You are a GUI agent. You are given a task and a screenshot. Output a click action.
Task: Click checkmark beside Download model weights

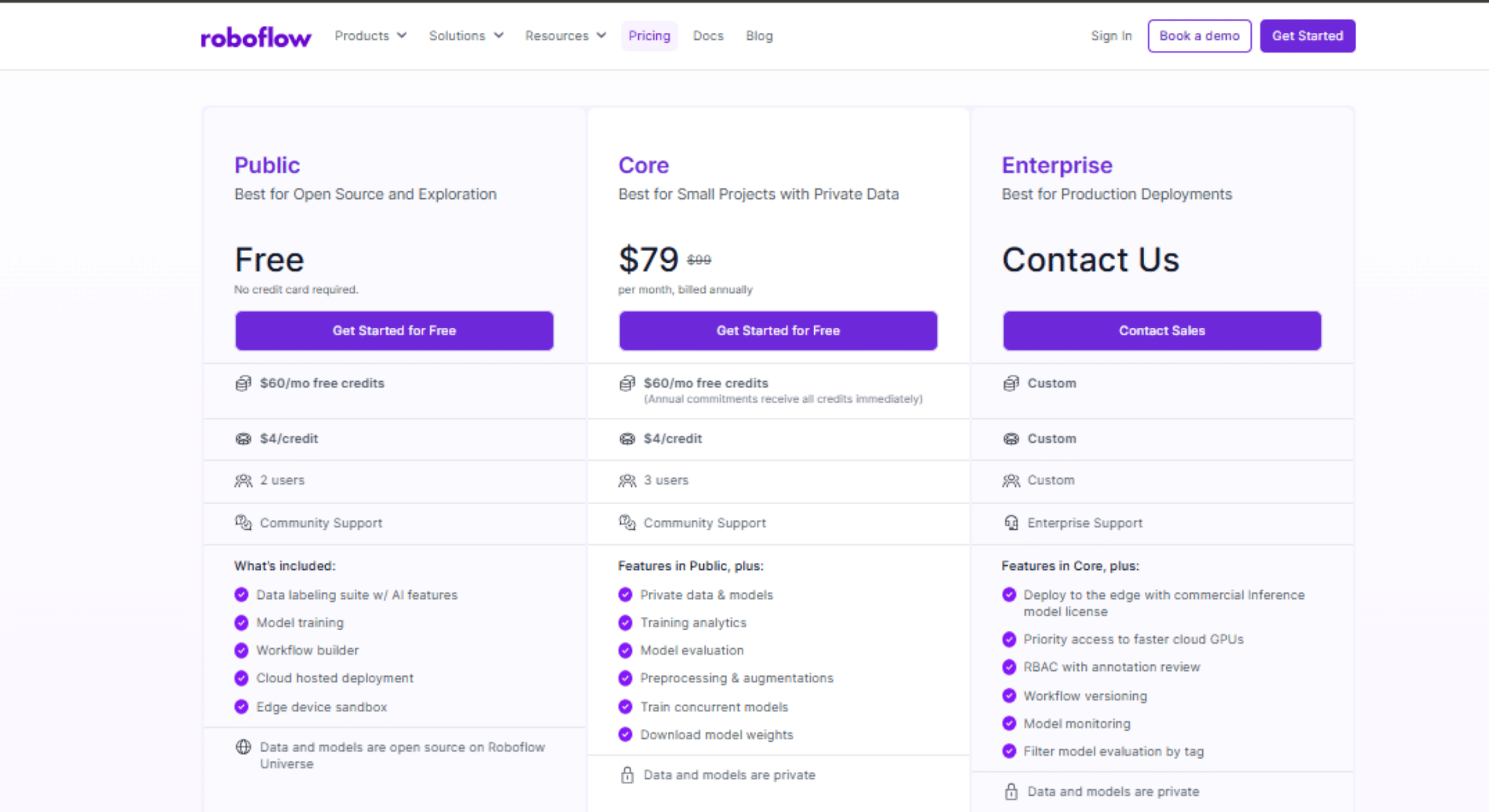click(x=626, y=735)
